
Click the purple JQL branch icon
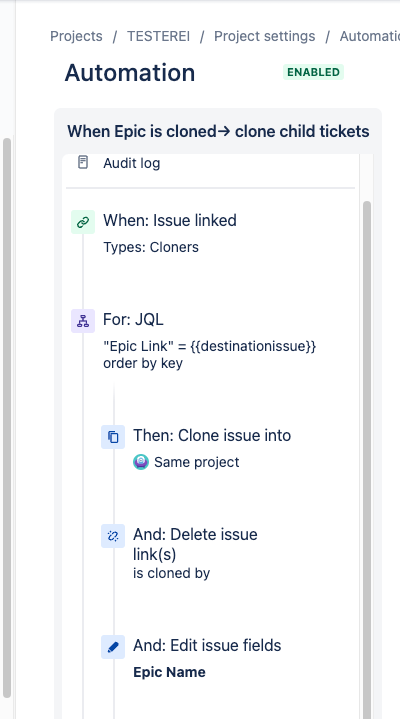[83, 321]
